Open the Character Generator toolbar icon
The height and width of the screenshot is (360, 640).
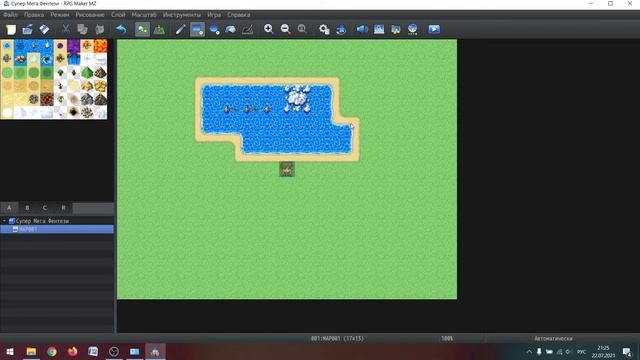click(x=396, y=29)
